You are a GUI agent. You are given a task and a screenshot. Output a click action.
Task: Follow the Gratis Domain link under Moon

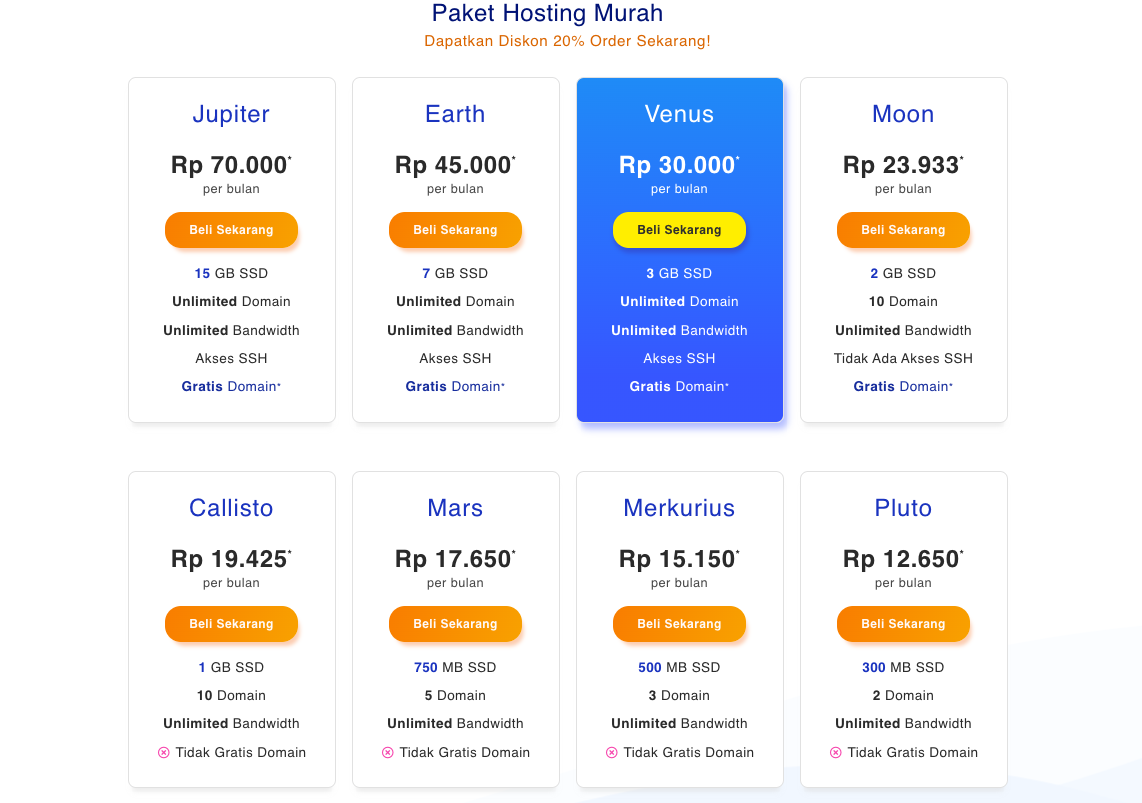coord(902,387)
